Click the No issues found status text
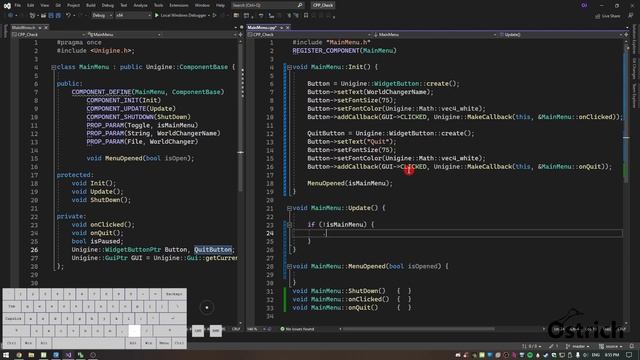The height and width of the screenshot is (360, 640). [300, 329]
